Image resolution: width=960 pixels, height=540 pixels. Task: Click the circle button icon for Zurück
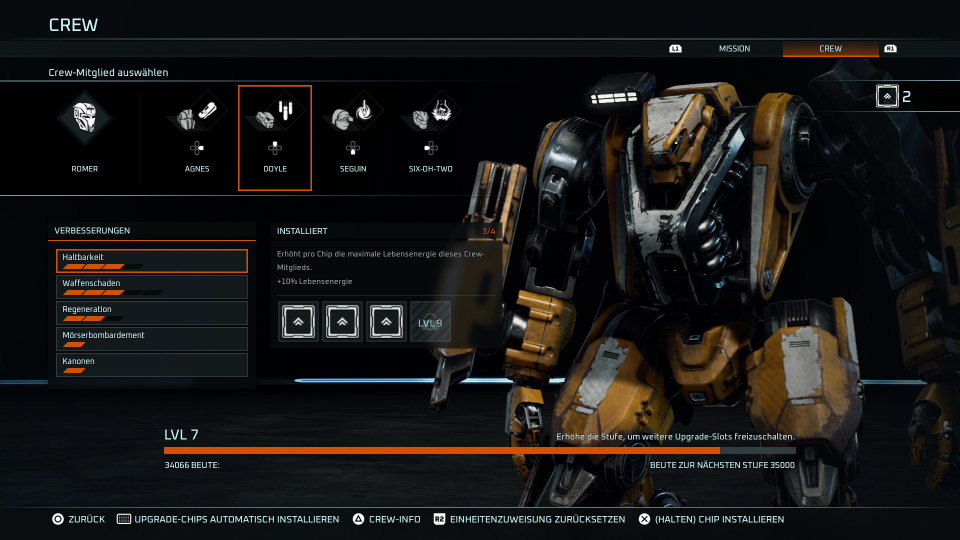[x=58, y=519]
